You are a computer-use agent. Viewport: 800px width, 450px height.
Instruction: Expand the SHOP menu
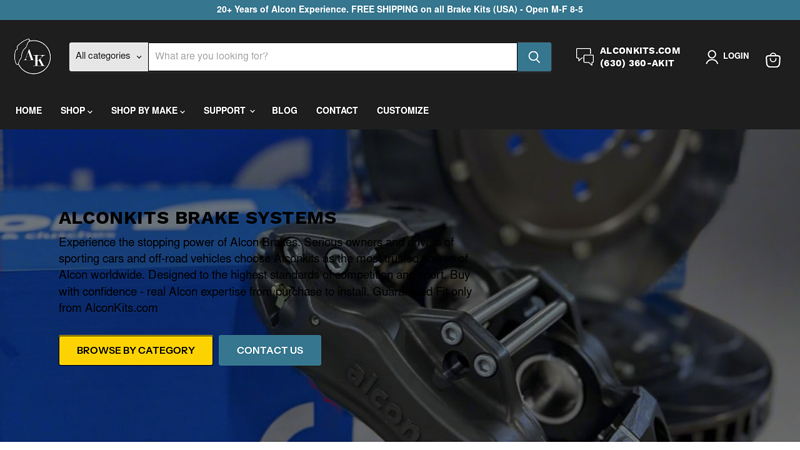click(x=76, y=111)
